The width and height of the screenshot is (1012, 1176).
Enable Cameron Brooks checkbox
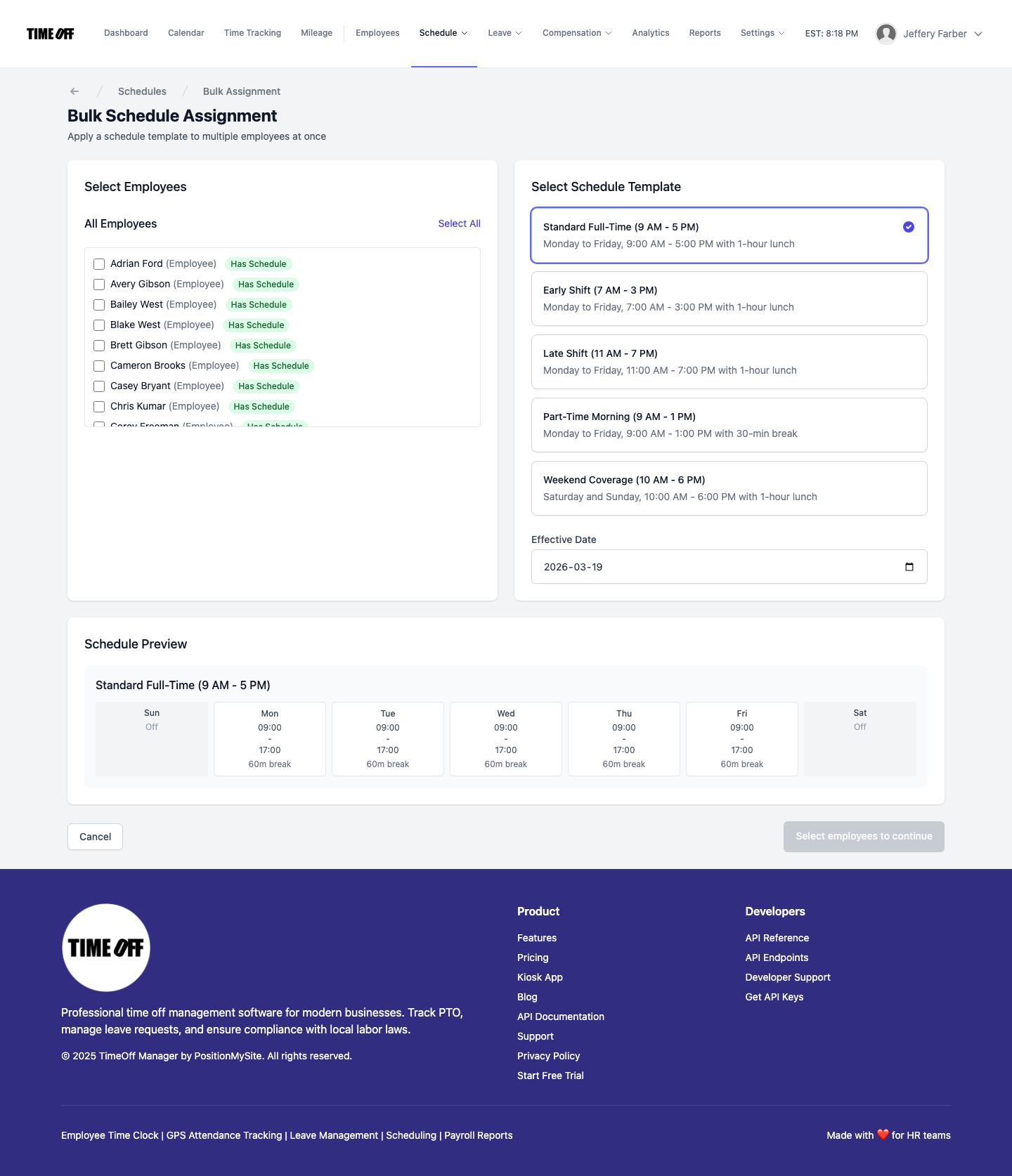click(99, 366)
